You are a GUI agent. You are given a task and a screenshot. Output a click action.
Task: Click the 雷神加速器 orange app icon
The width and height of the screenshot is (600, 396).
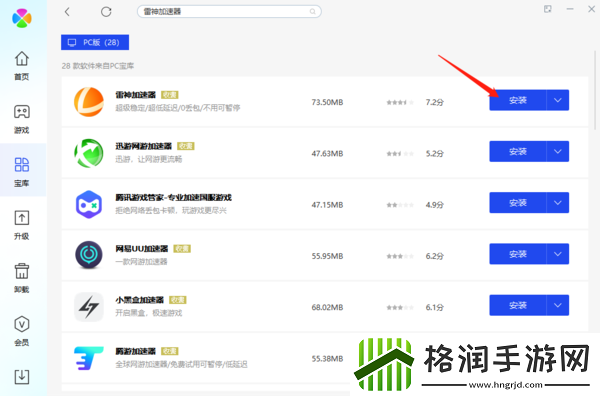point(89,102)
